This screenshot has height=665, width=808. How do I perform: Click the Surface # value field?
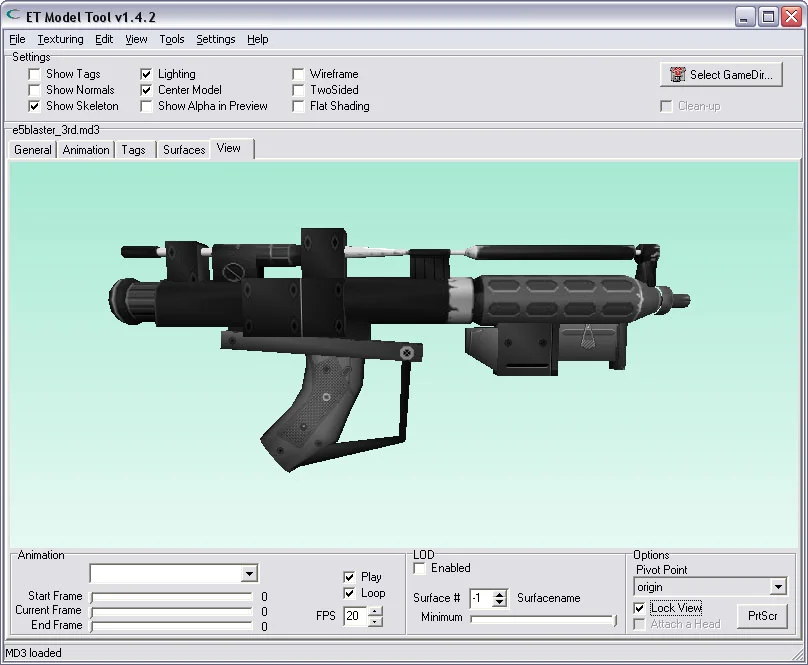[x=481, y=598]
